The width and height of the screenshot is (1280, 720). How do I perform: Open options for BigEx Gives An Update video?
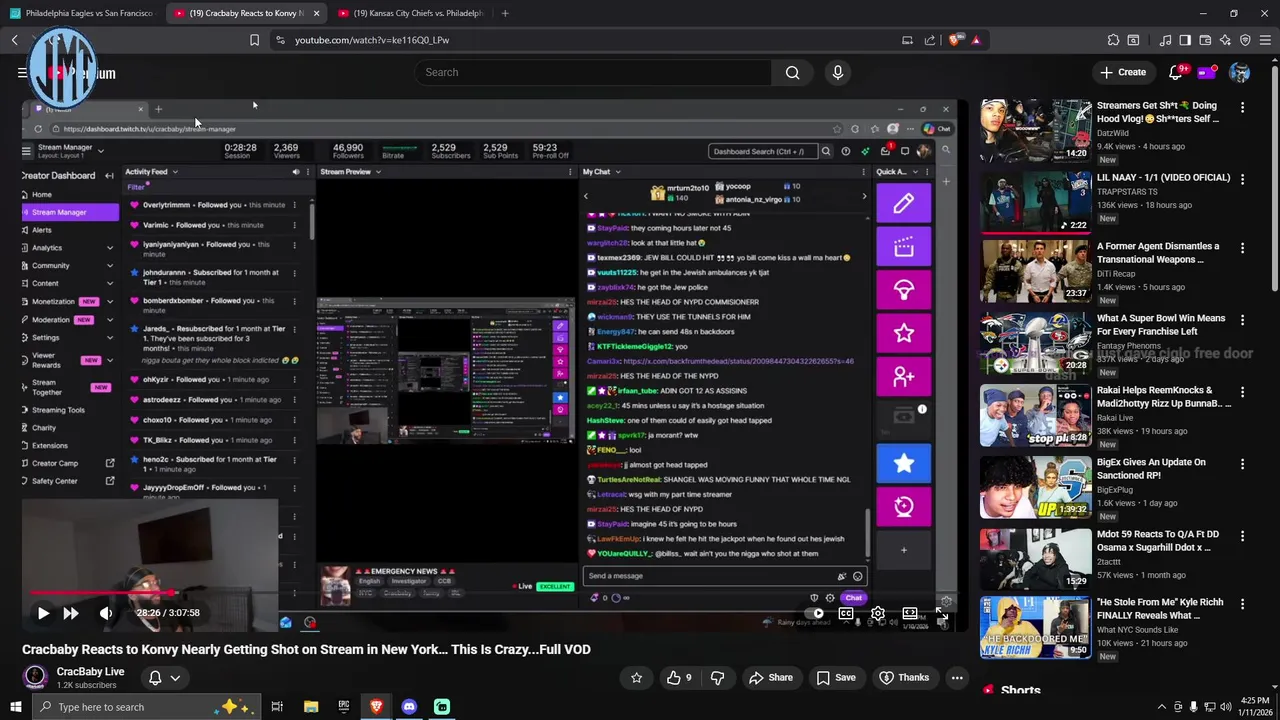pyautogui.click(x=1243, y=464)
